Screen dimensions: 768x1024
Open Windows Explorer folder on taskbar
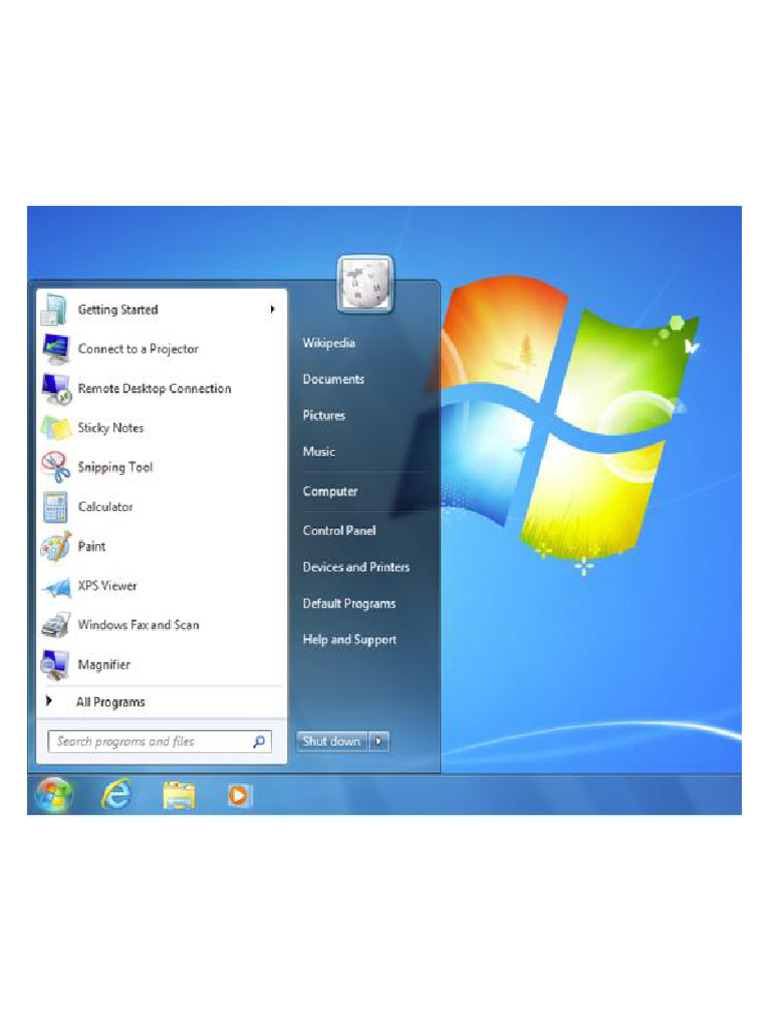tap(178, 795)
